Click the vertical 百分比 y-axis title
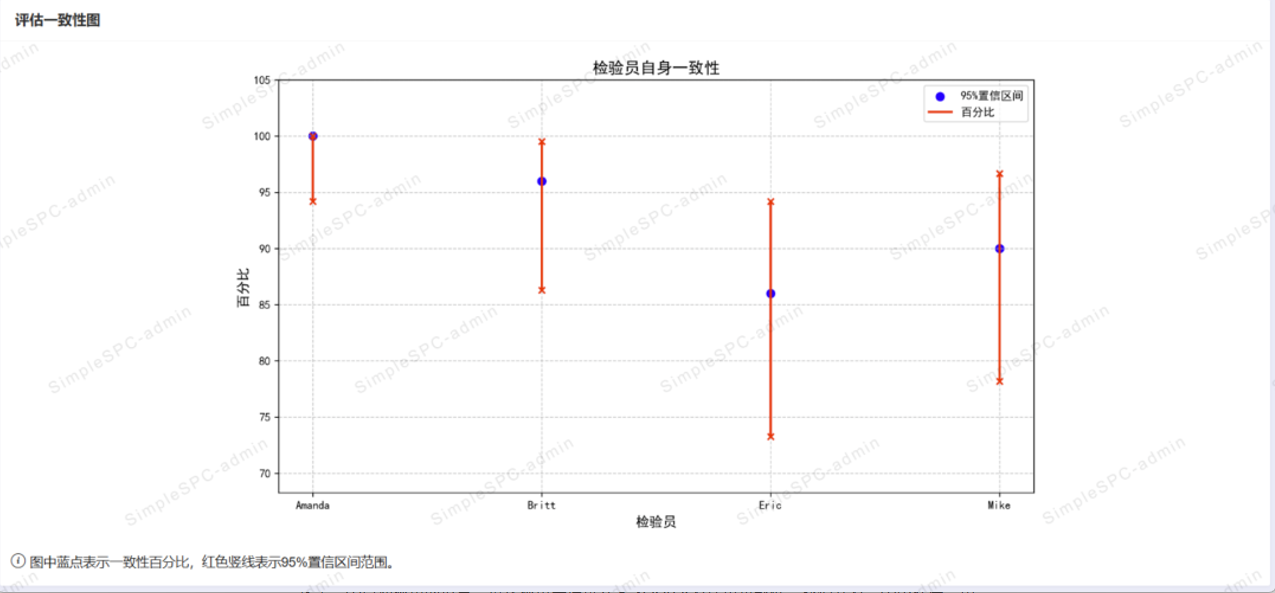Image resolution: width=1275 pixels, height=593 pixels. click(x=243, y=287)
